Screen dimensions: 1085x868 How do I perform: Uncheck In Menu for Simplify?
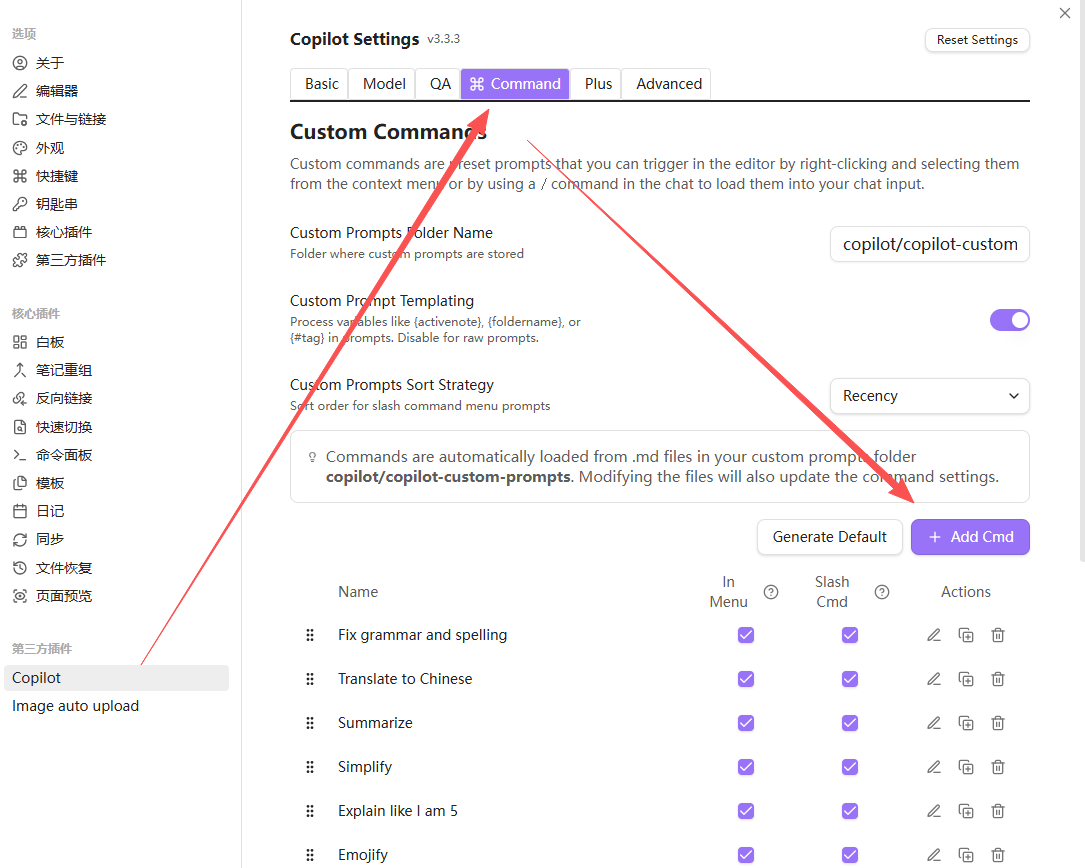[x=746, y=767]
